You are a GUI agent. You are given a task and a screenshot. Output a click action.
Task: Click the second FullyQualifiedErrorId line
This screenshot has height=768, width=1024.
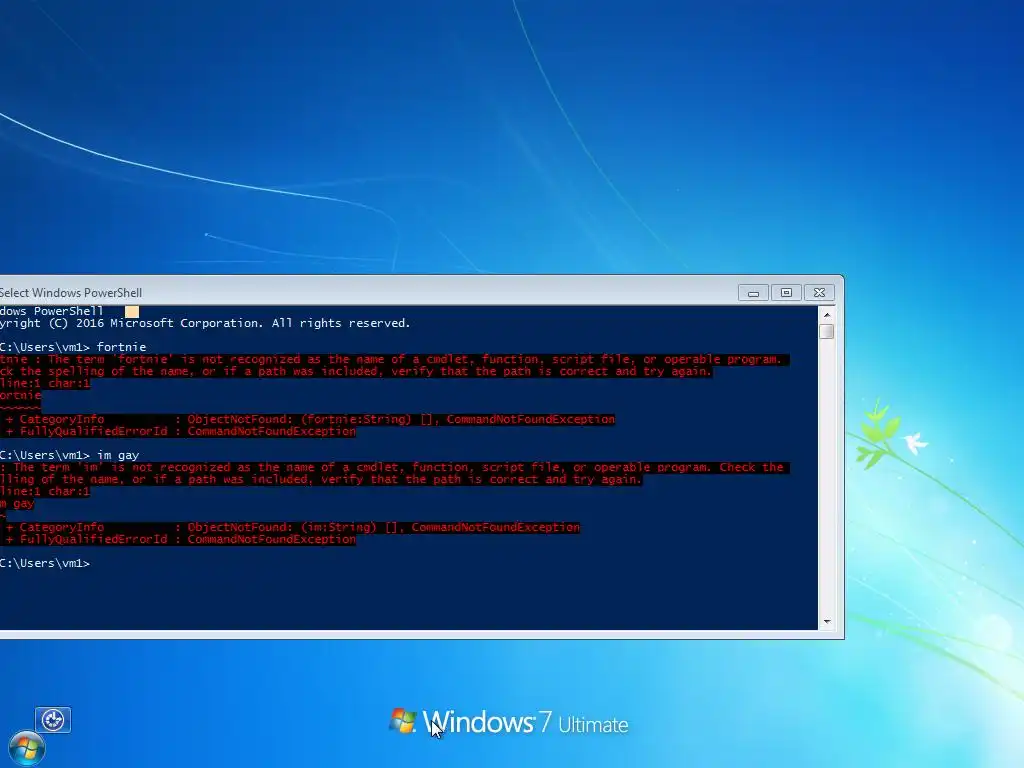click(x=178, y=539)
